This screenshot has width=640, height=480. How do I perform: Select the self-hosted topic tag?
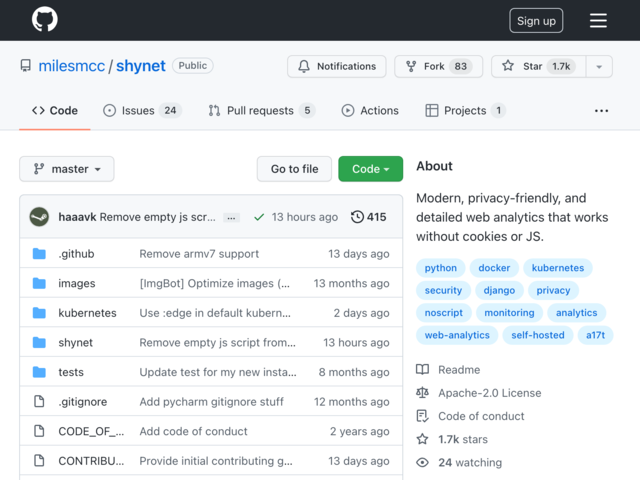click(x=538, y=336)
